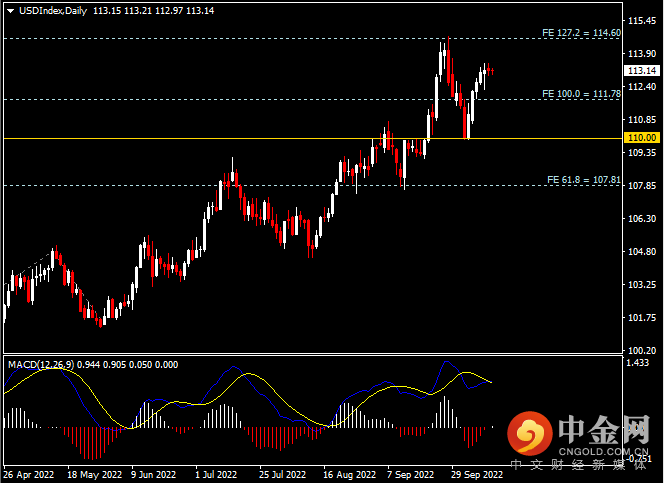The image size is (664, 483).
Task: Click the 29 Sep 2022 date label
Action: [x=476, y=475]
